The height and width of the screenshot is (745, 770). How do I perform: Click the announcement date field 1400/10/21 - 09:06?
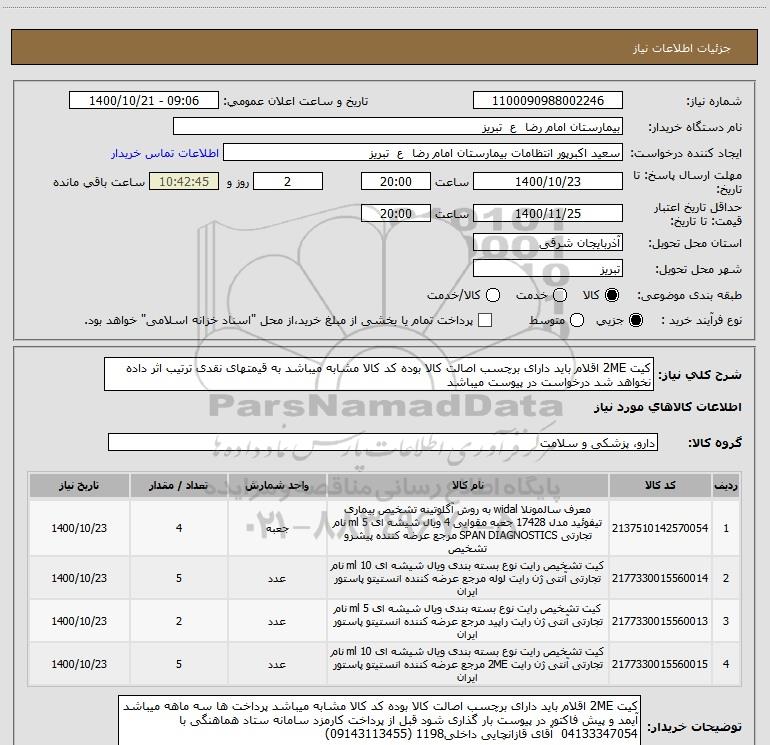pyautogui.click(x=144, y=101)
